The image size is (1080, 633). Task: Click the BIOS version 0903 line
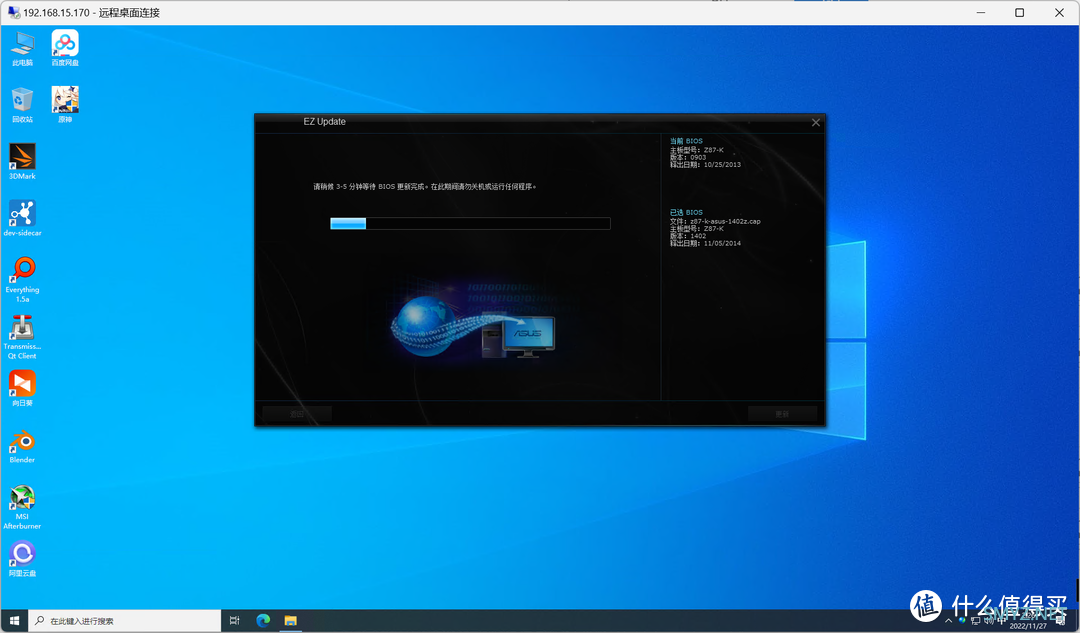pyautogui.click(x=688, y=158)
